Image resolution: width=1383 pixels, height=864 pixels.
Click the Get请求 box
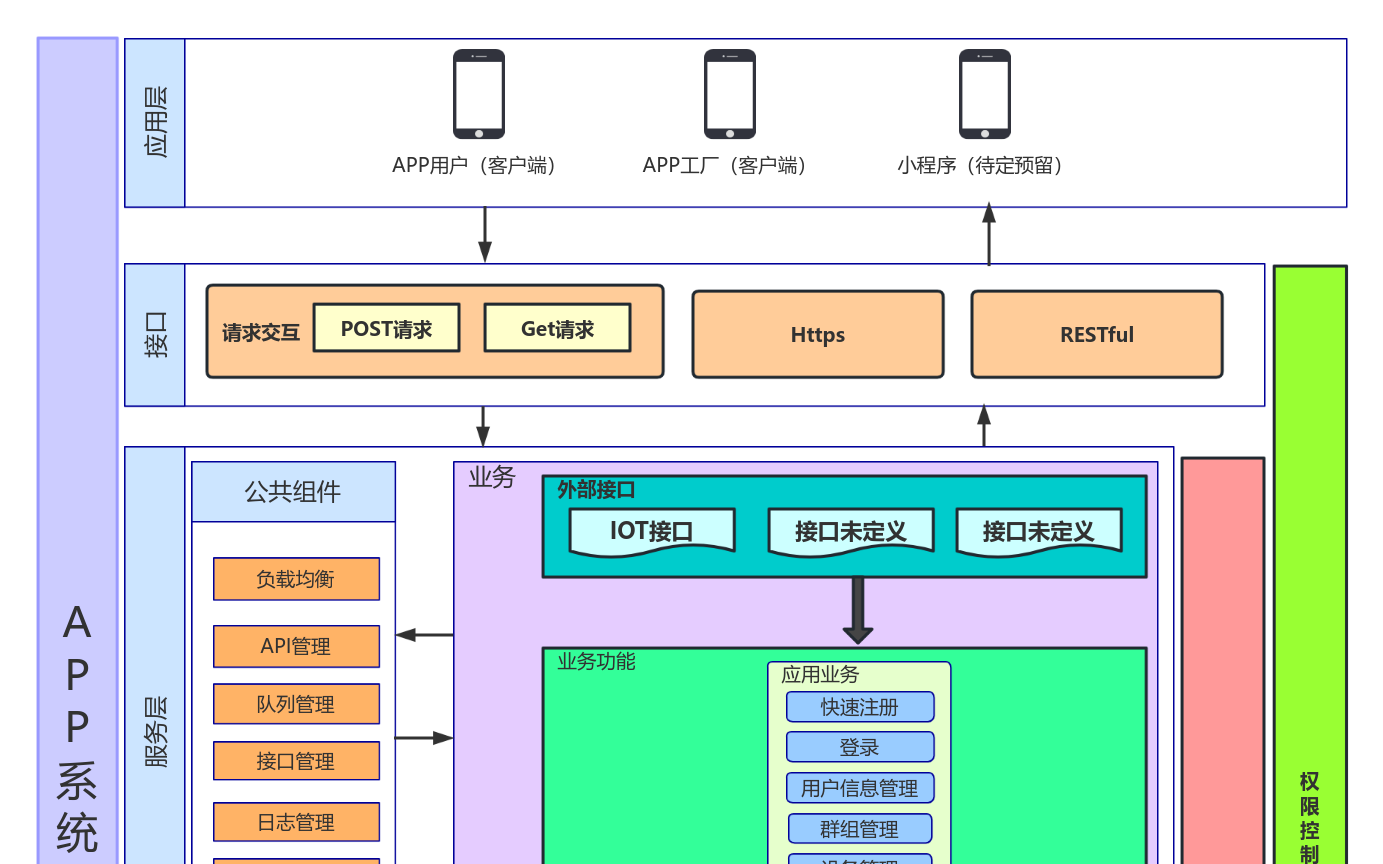pyautogui.click(x=557, y=328)
